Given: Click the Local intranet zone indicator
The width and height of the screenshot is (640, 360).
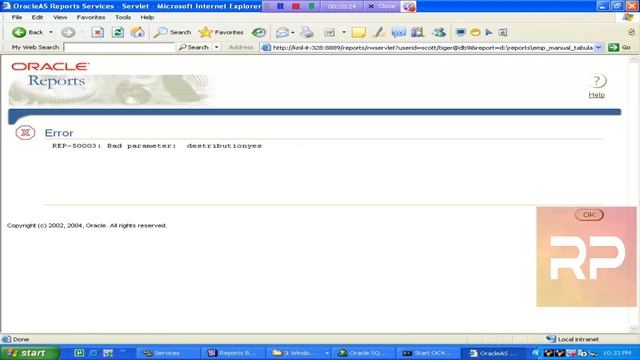Looking at the screenshot, I should tap(573, 339).
